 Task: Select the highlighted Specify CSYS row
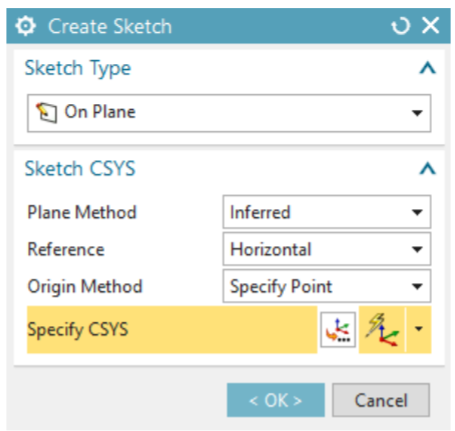point(172,330)
